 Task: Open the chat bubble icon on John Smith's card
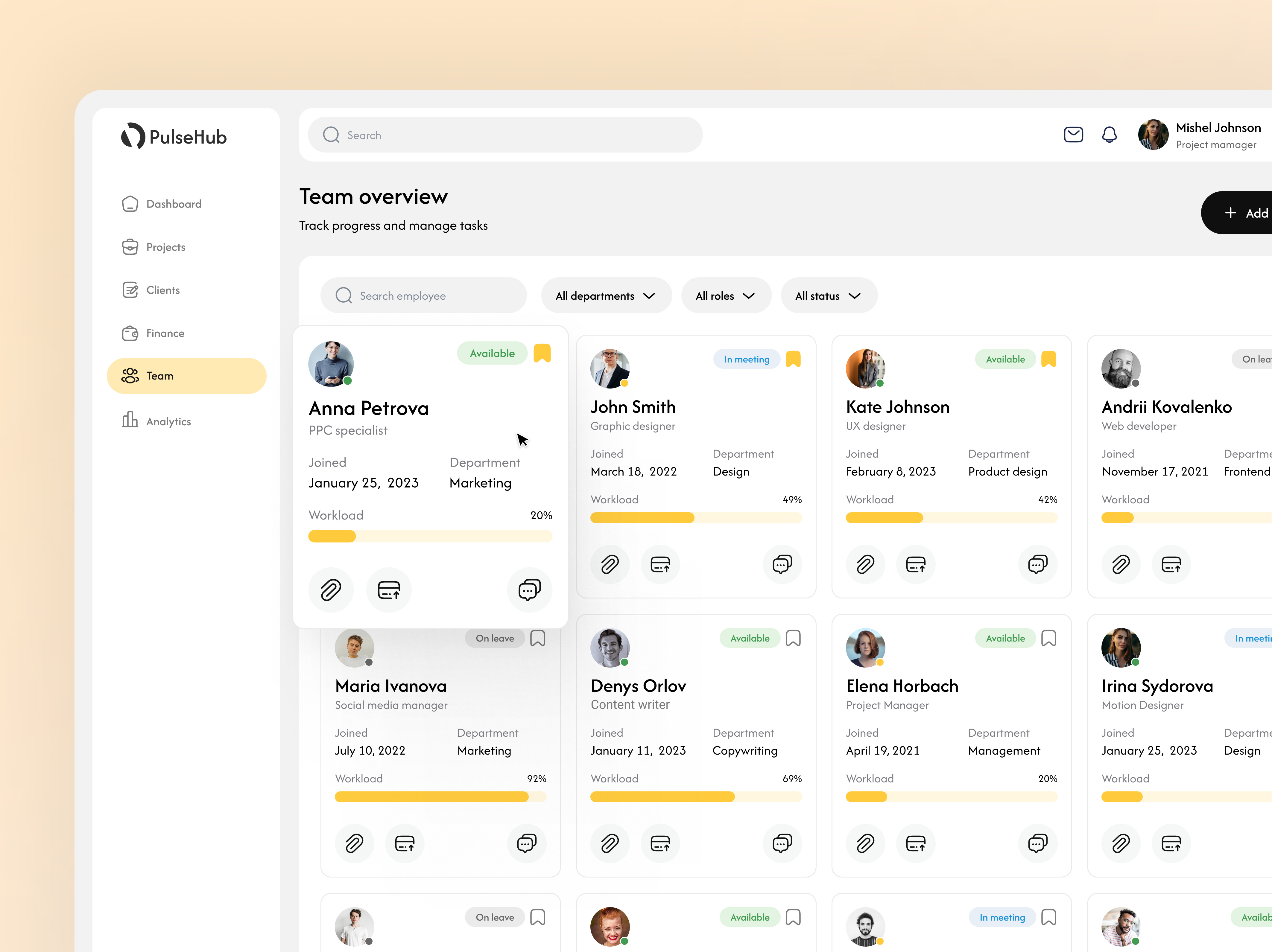pos(782,565)
